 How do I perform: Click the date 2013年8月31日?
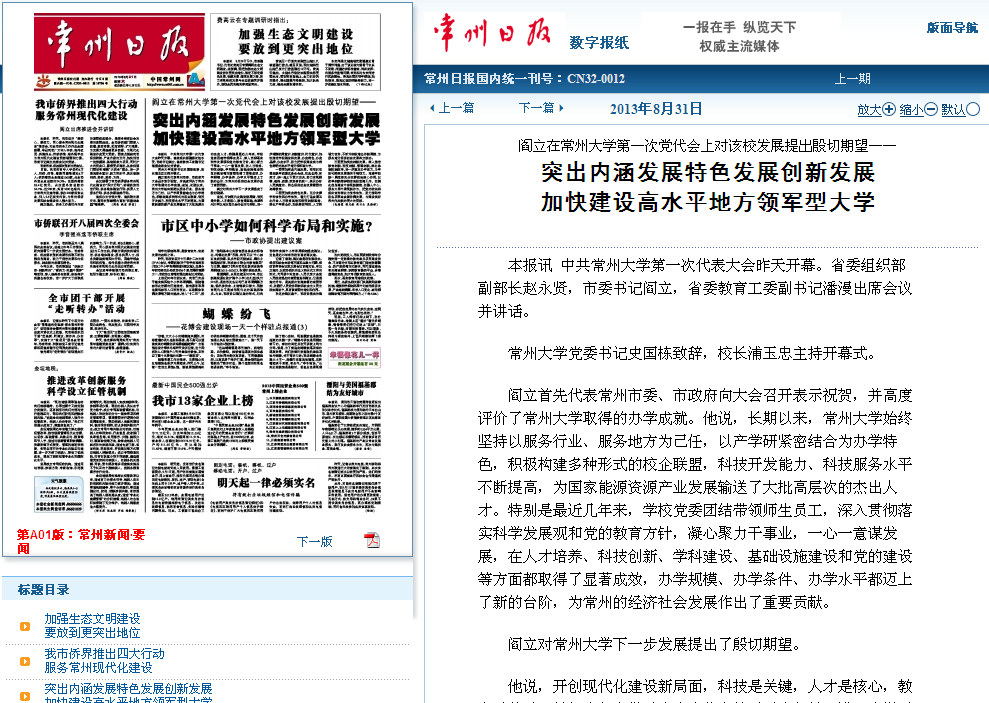pyautogui.click(x=656, y=108)
